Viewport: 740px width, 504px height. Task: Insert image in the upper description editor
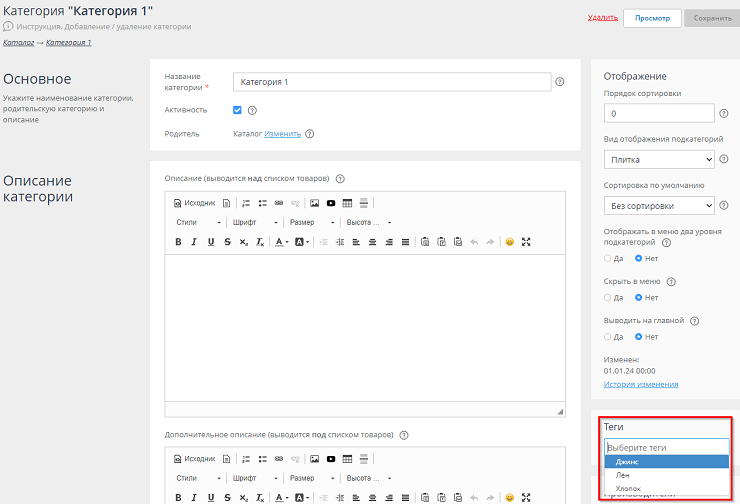[314, 203]
